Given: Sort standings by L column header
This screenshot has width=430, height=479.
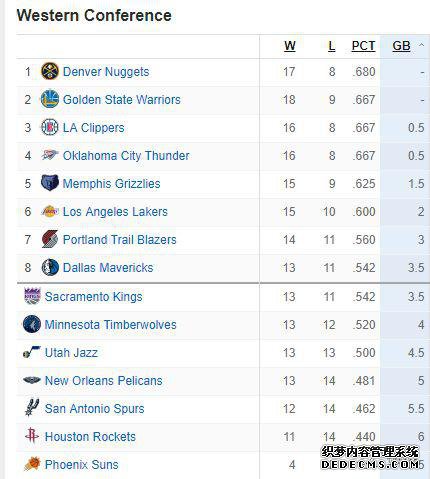Looking at the screenshot, I should click(331, 46).
